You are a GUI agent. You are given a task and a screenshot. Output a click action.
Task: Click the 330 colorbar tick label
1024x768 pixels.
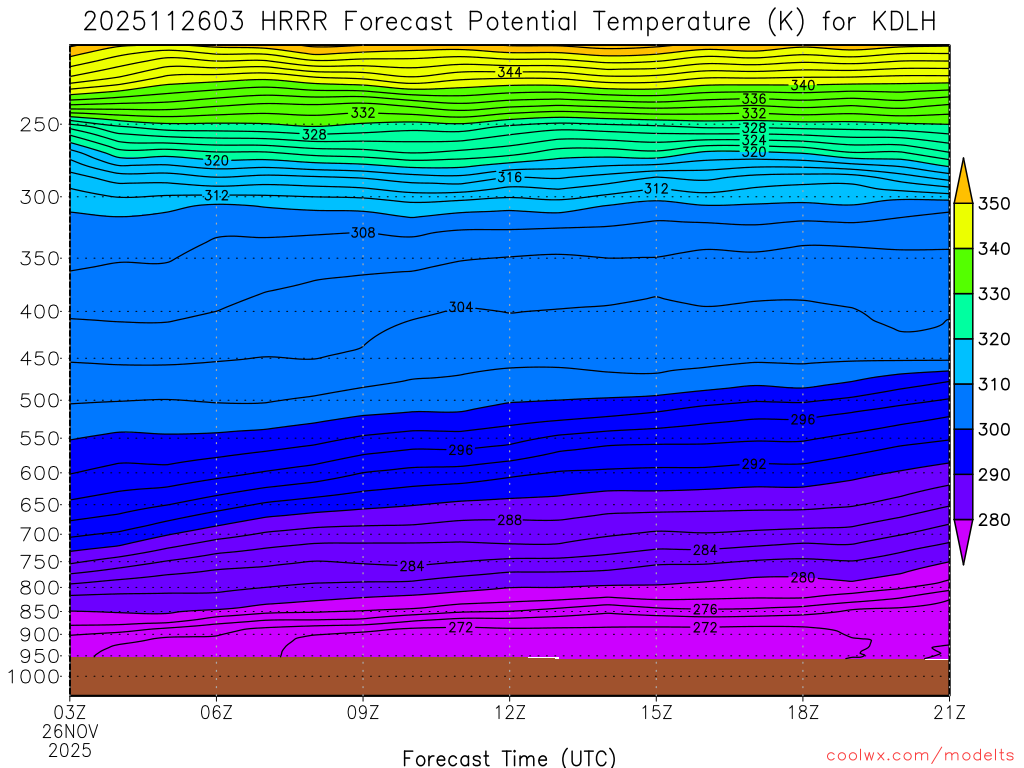(994, 294)
